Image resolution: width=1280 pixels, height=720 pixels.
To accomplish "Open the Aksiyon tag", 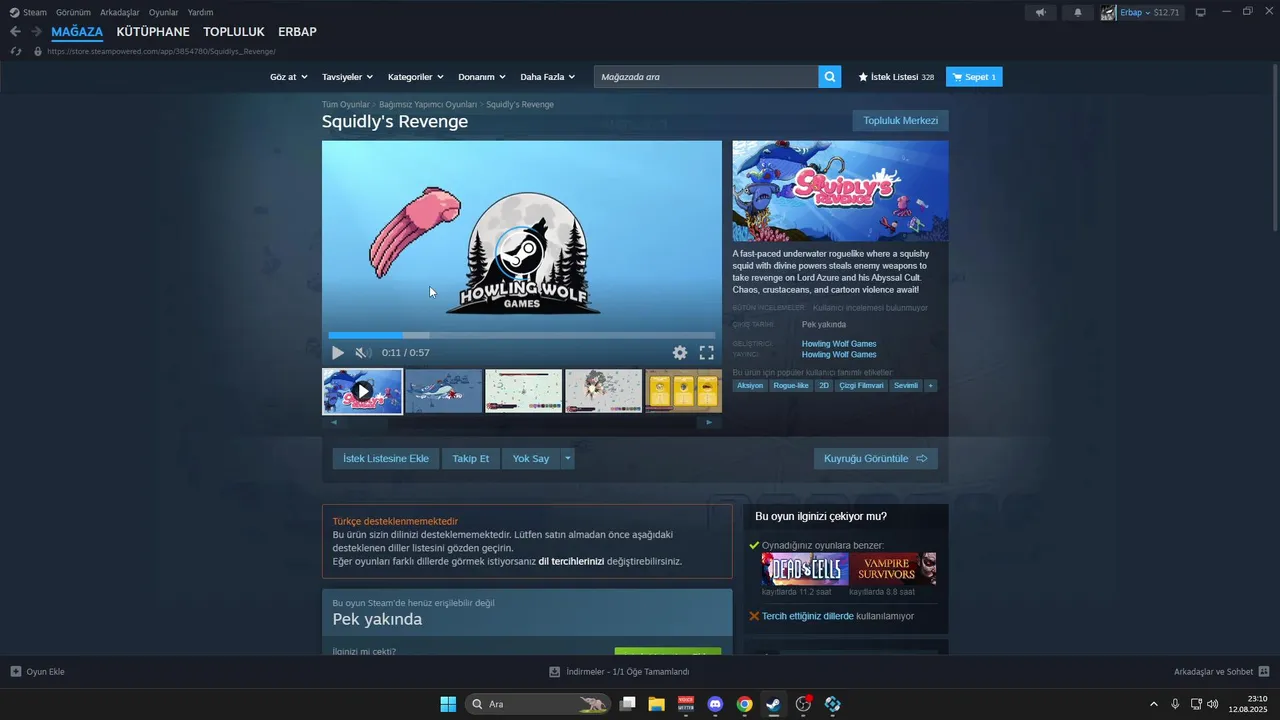I will [750, 385].
